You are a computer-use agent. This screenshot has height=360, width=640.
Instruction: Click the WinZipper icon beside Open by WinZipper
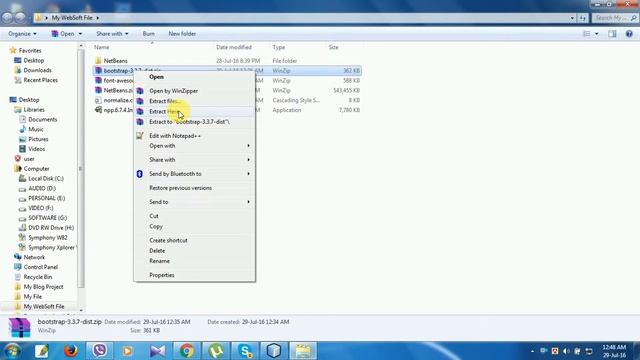tap(140, 91)
